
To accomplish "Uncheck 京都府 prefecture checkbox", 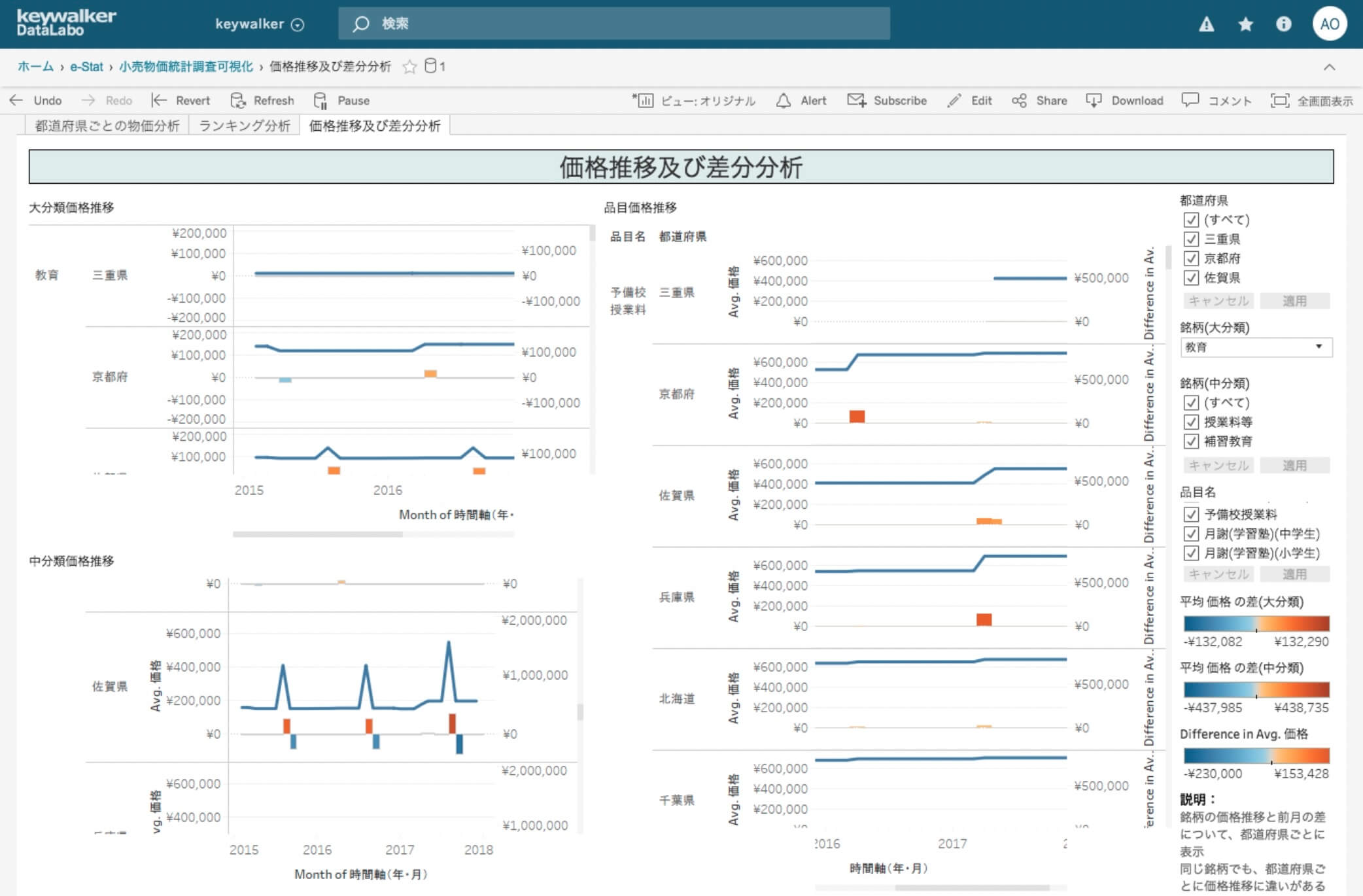I will 1191,258.
